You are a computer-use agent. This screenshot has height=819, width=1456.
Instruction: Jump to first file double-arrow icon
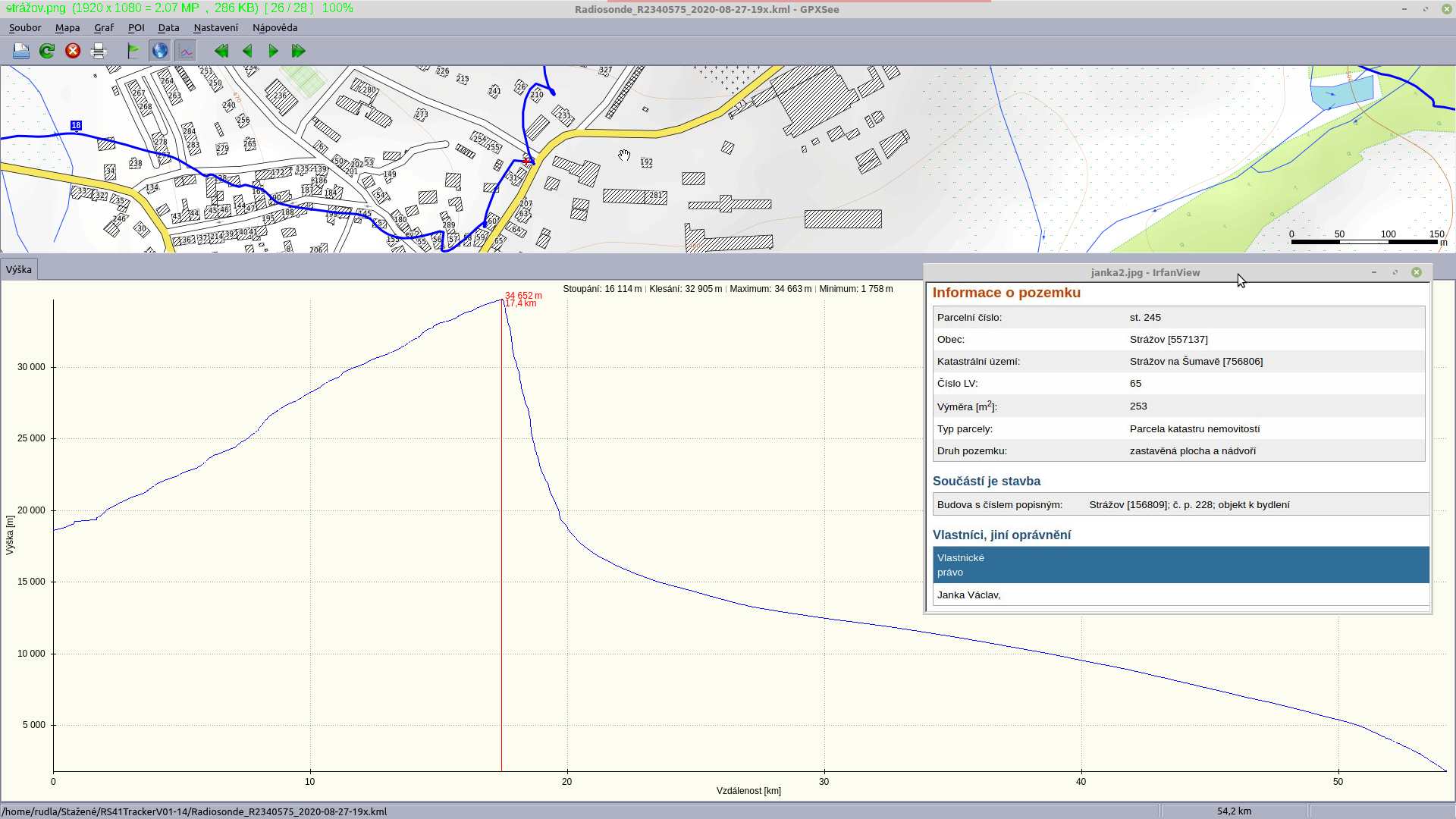221,51
